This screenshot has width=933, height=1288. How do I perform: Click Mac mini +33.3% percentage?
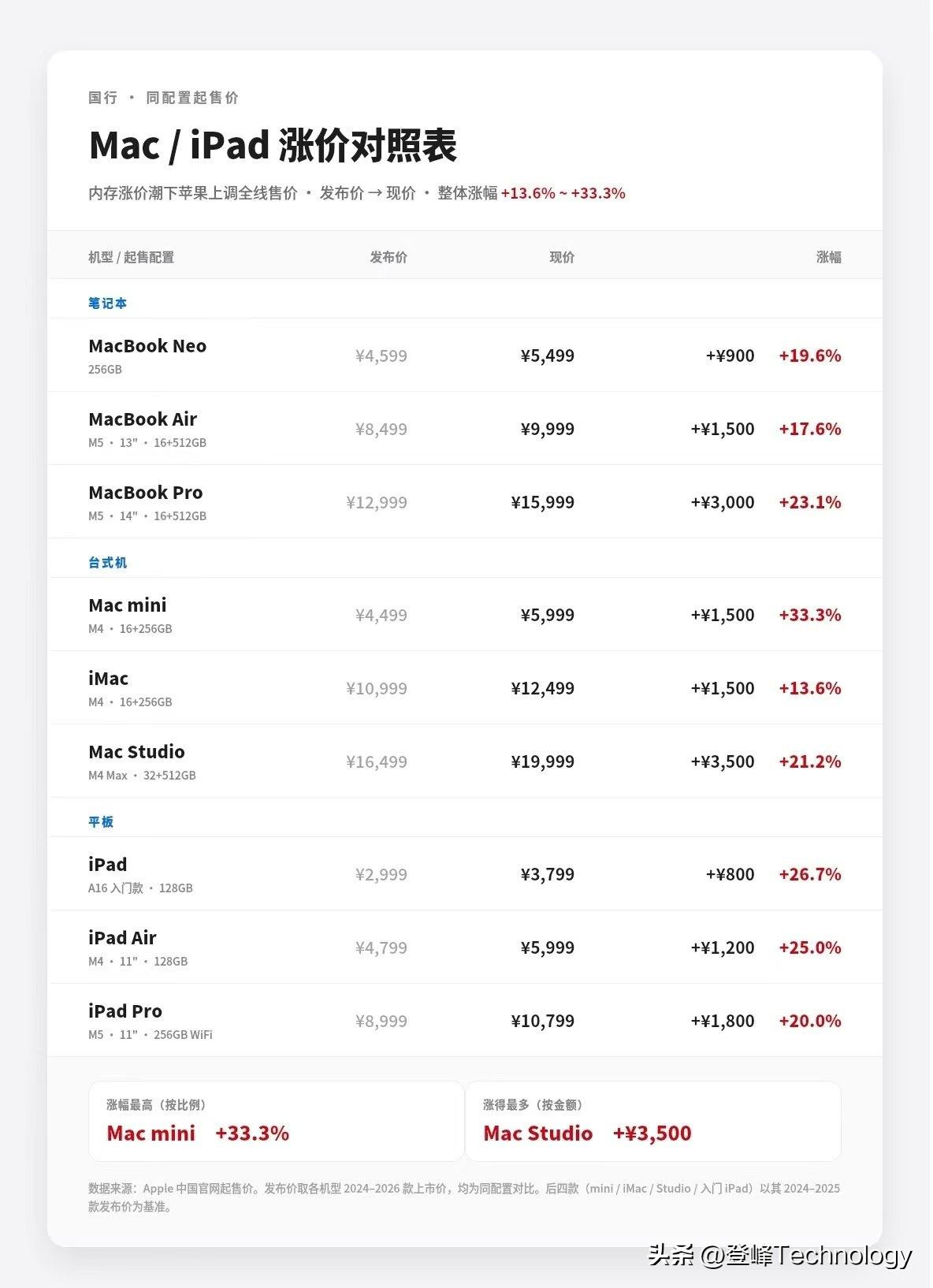coord(810,615)
